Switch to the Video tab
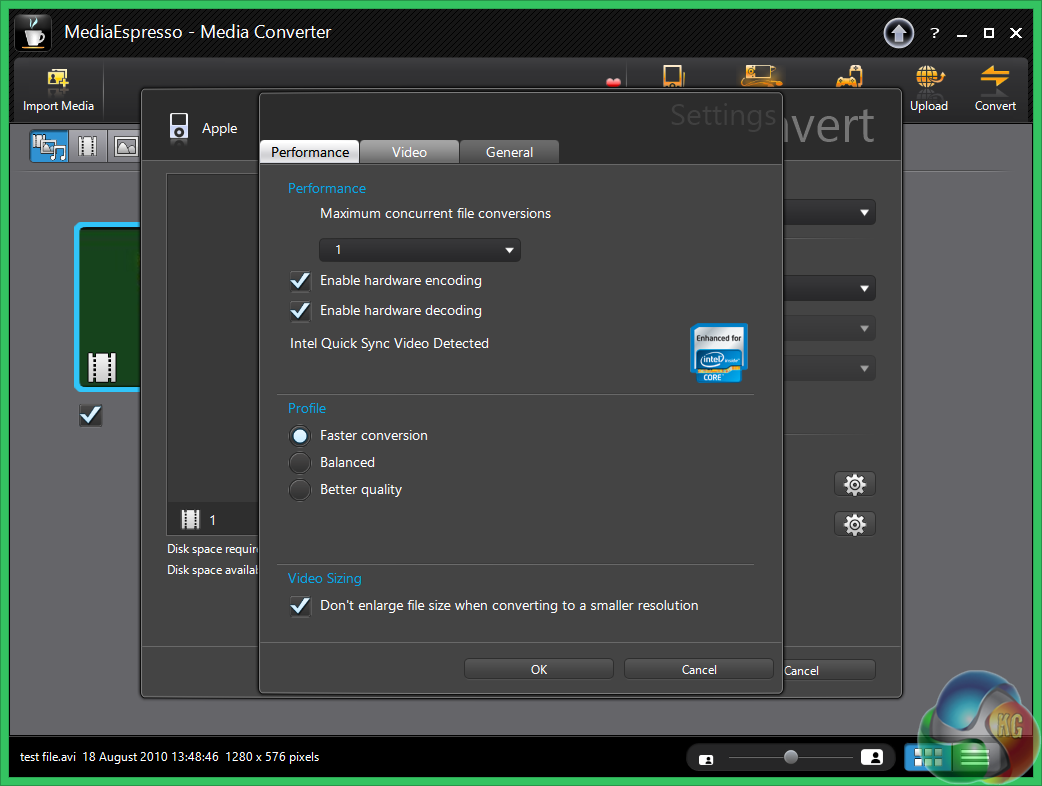The height and width of the screenshot is (786, 1042). click(x=409, y=152)
